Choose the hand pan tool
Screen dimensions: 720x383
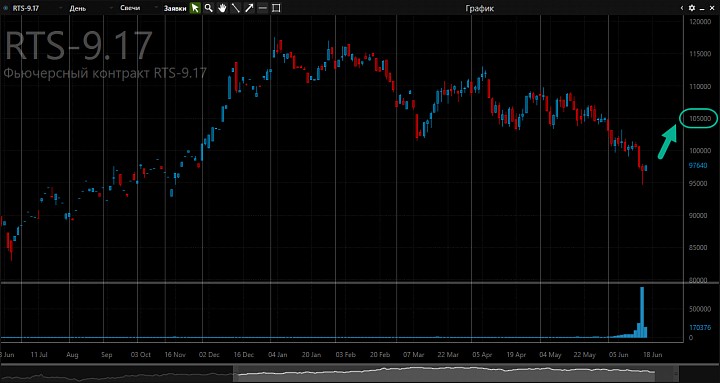pos(222,8)
